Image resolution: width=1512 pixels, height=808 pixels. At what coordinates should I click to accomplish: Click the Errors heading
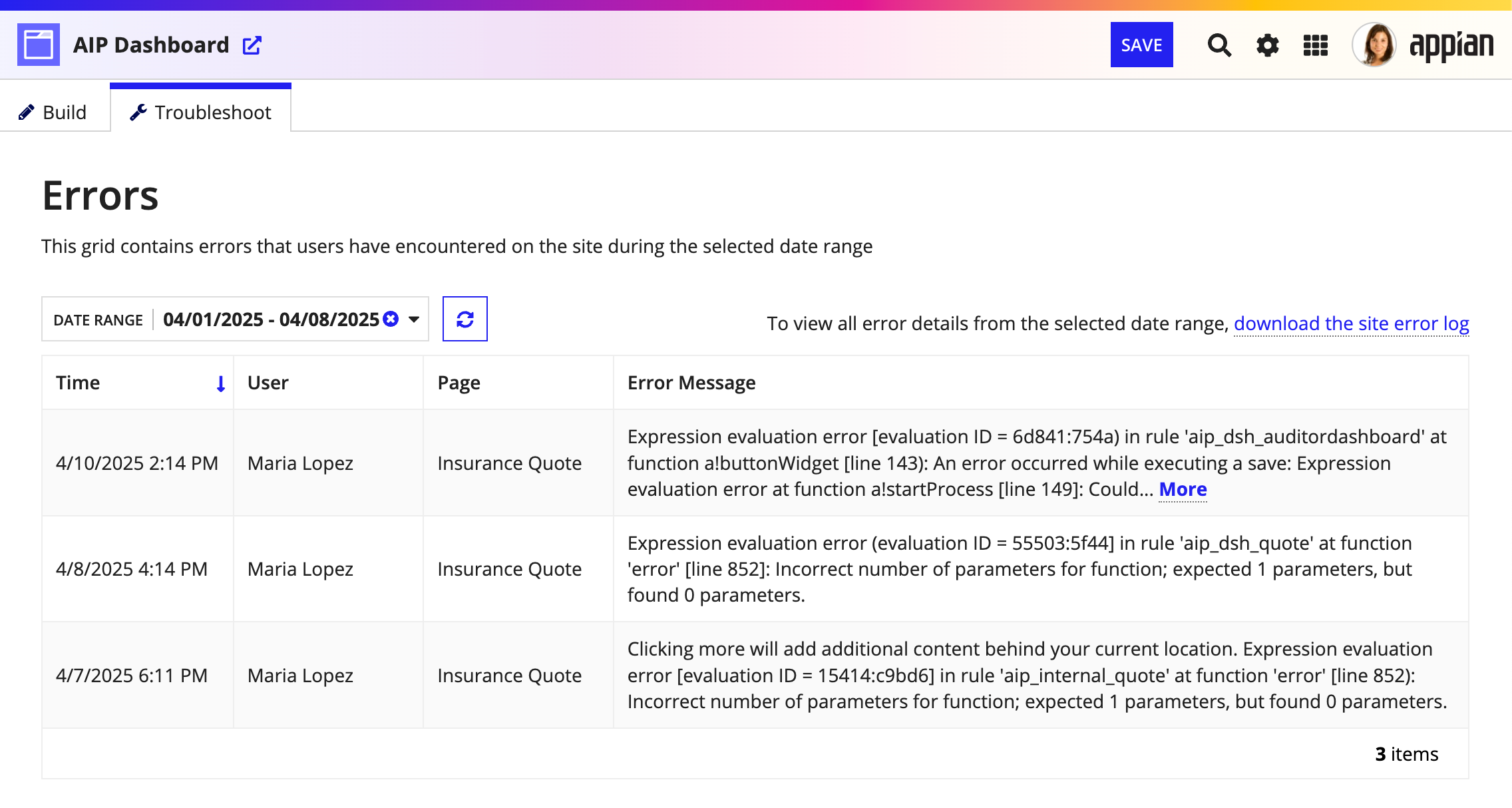(x=100, y=196)
